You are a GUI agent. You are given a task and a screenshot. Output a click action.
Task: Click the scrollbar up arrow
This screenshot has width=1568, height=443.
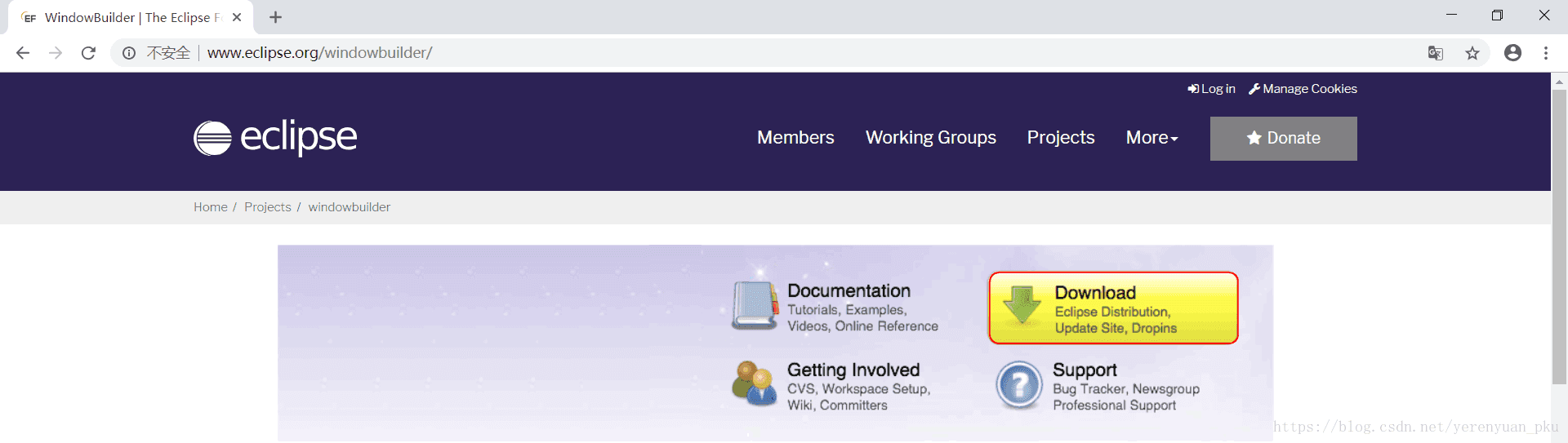1559,81
